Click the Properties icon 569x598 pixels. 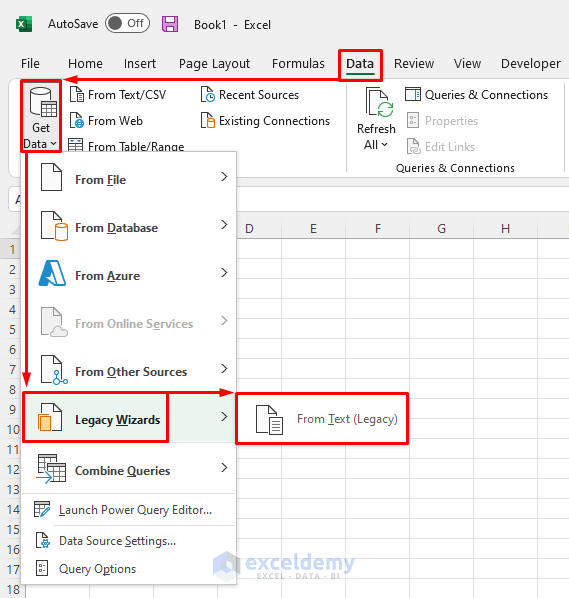coord(413,120)
